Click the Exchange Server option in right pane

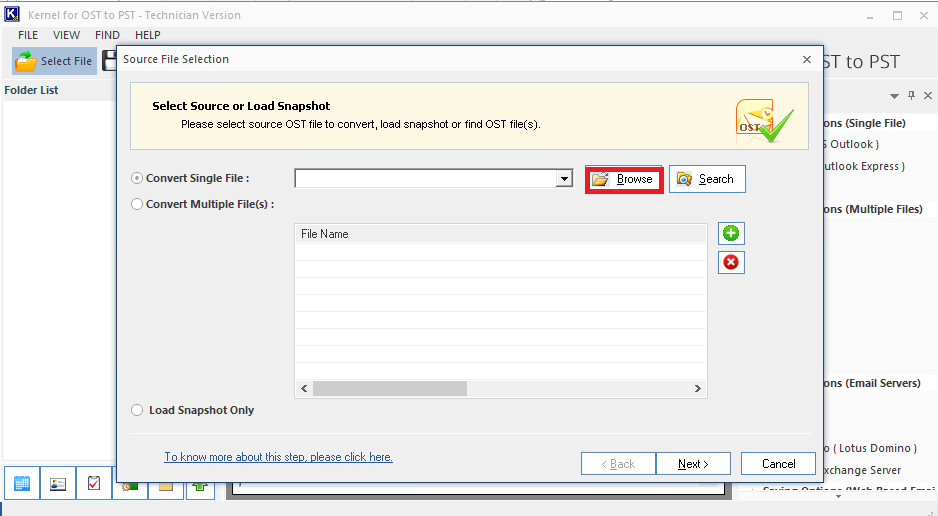click(862, 471)
